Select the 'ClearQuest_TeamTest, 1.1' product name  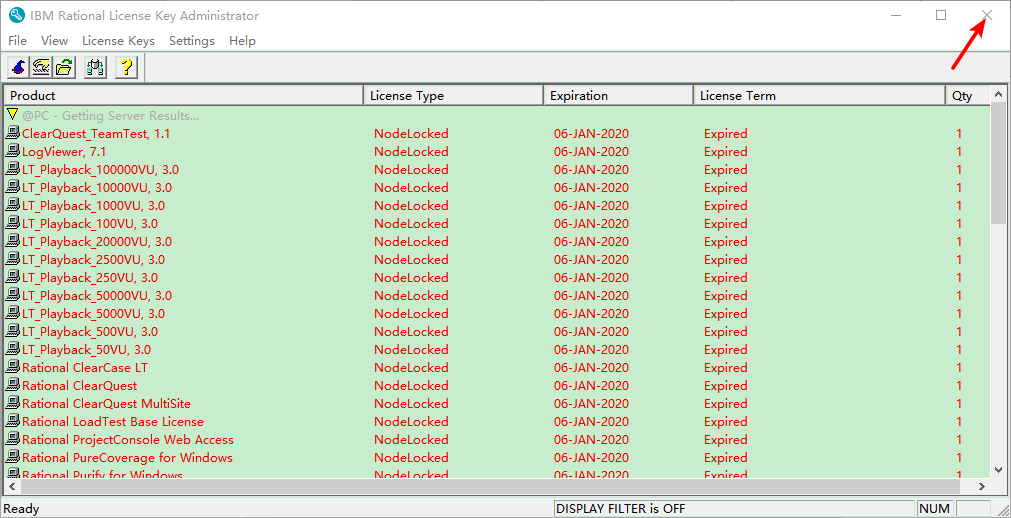click(96, 134)
